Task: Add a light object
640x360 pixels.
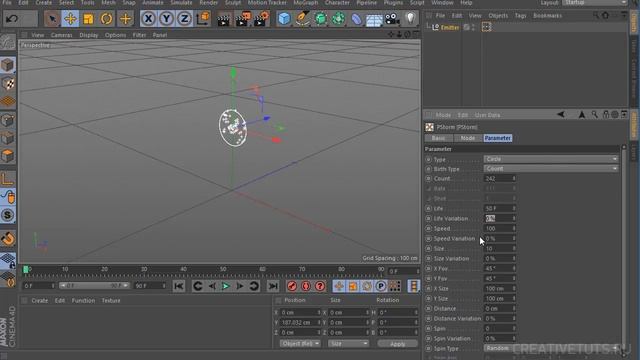Action: pos(411,18)
